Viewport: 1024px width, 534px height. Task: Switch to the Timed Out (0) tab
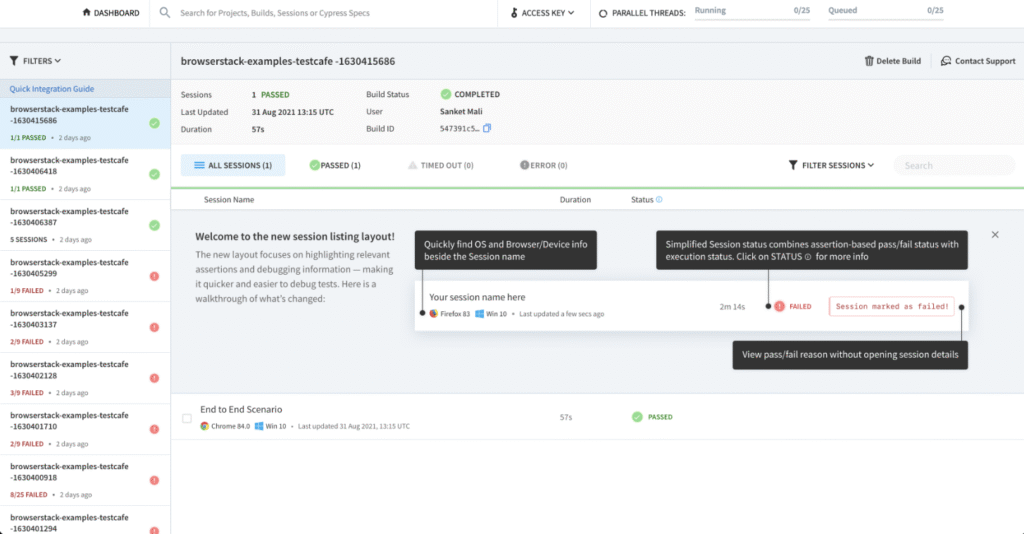(441, 165)
